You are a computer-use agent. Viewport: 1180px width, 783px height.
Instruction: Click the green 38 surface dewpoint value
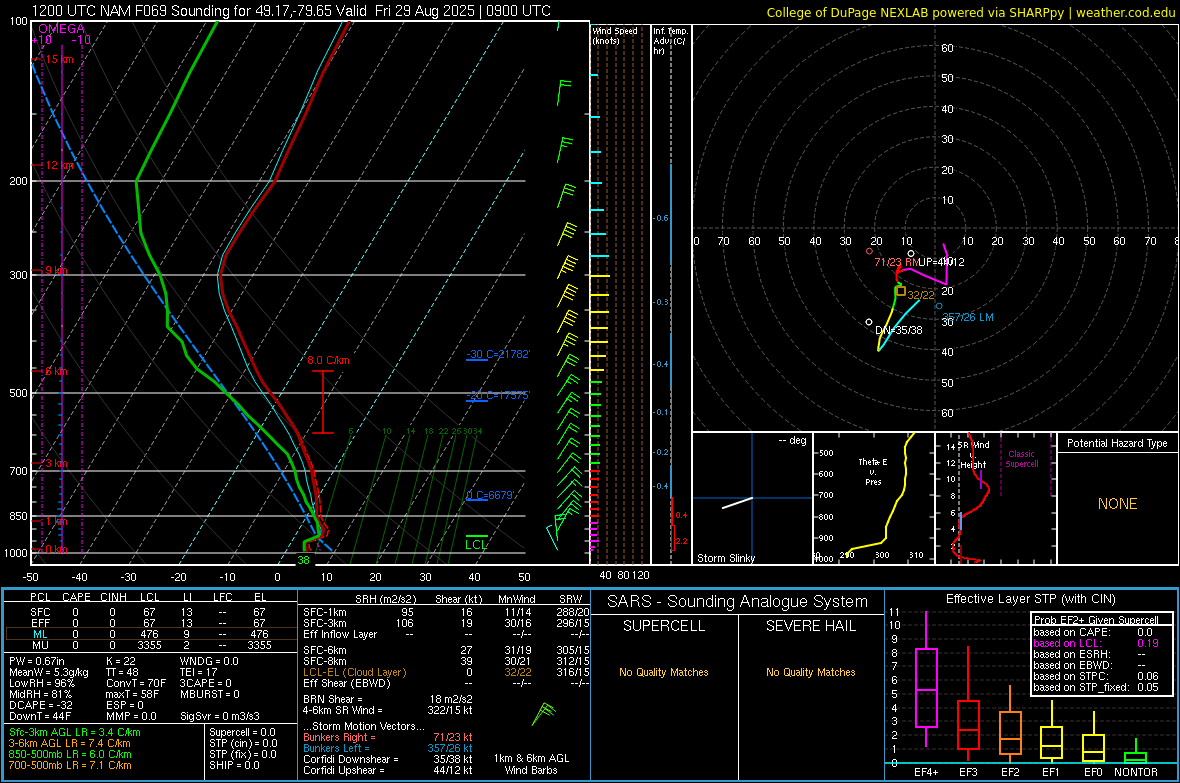(303, 560)
